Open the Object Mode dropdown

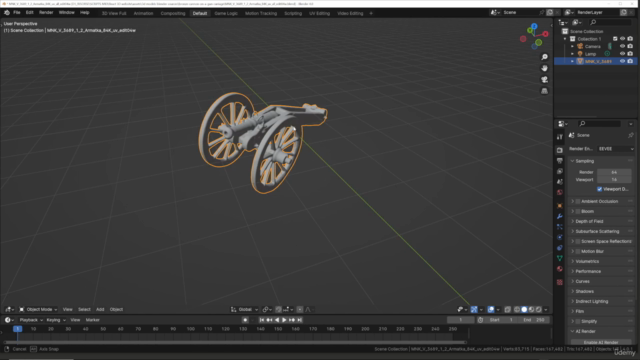(38, 309)
